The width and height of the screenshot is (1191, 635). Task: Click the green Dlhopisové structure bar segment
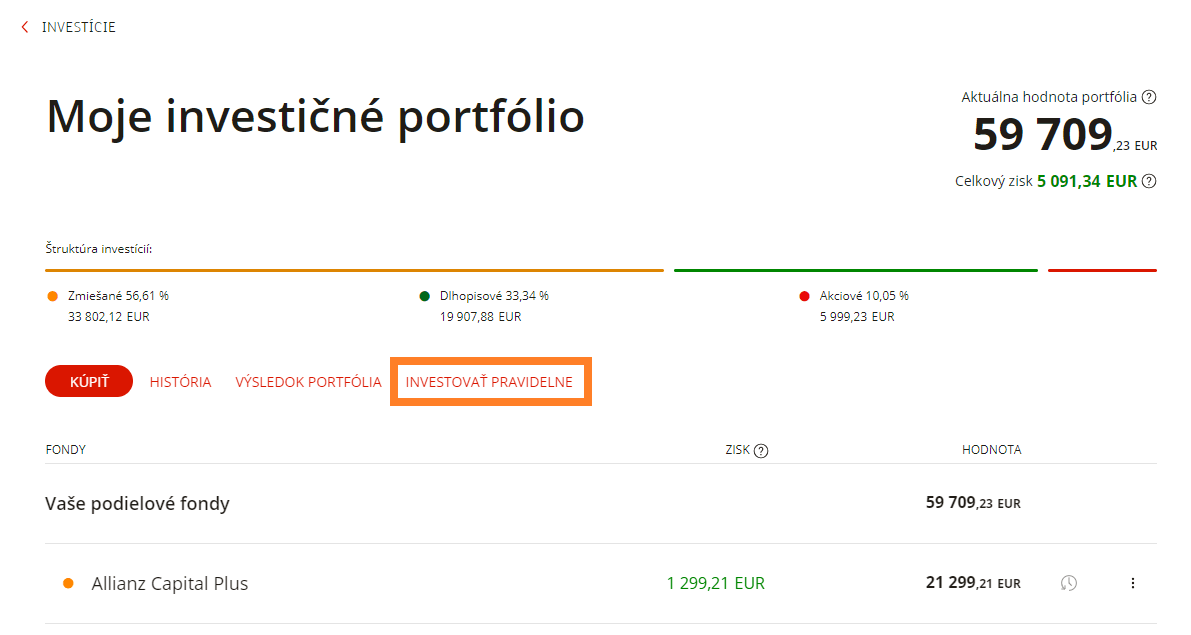pos(855,270)
